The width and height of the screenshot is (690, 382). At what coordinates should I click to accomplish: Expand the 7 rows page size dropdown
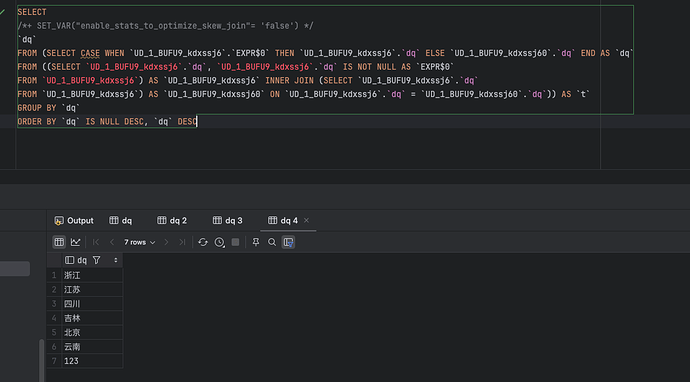coord(139,242)
